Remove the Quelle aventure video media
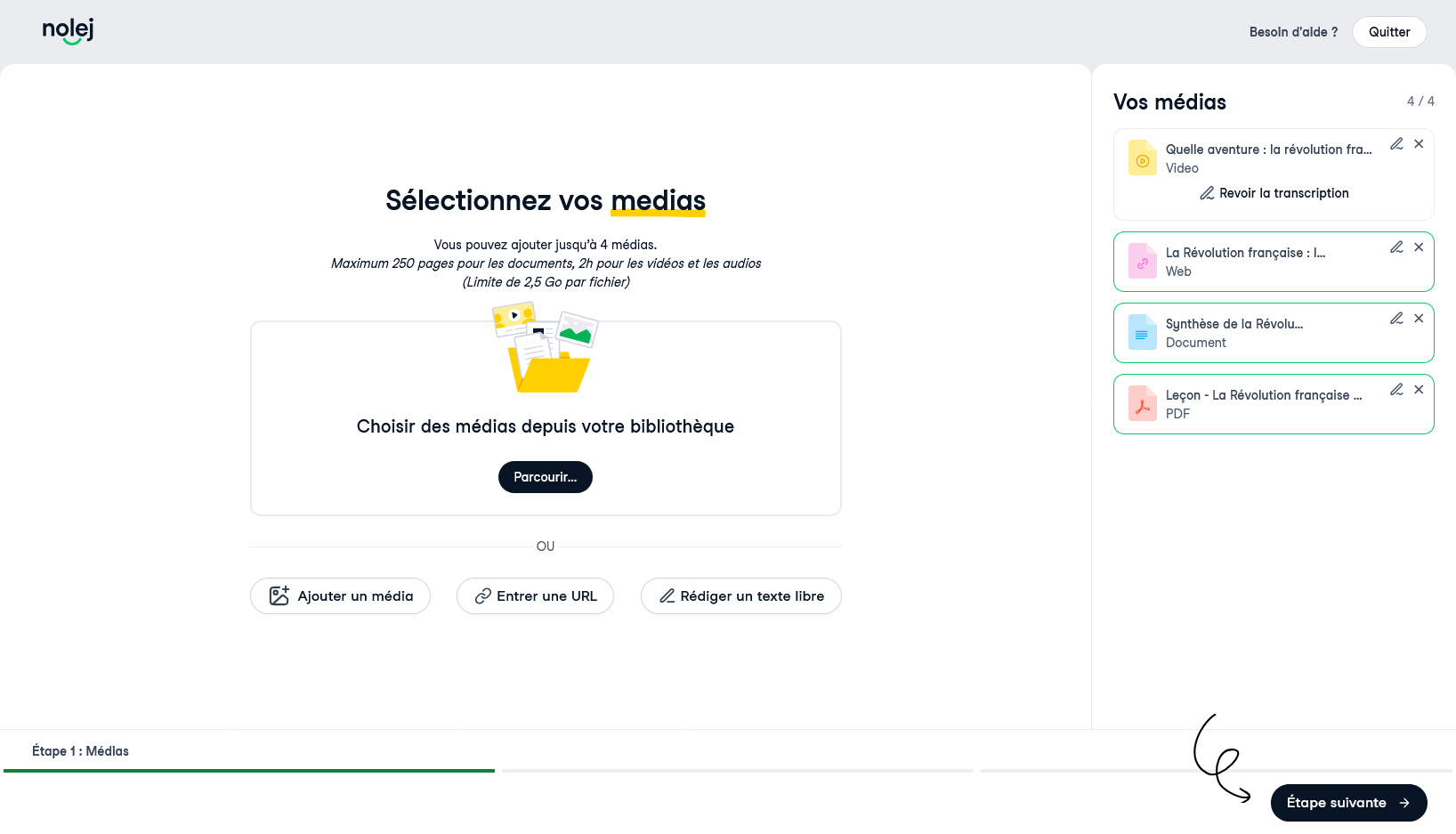 tap(1419, 144)
